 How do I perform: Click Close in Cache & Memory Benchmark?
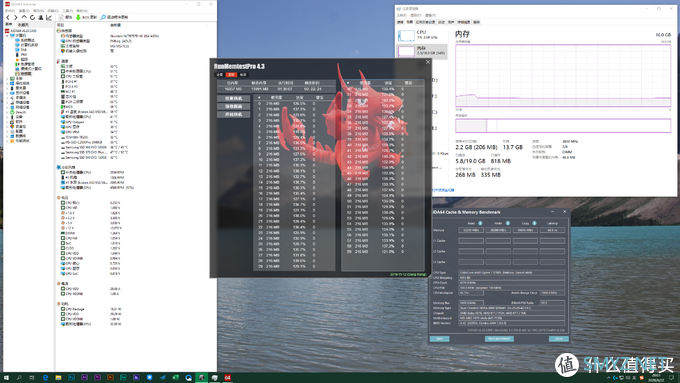click(559, 339)
